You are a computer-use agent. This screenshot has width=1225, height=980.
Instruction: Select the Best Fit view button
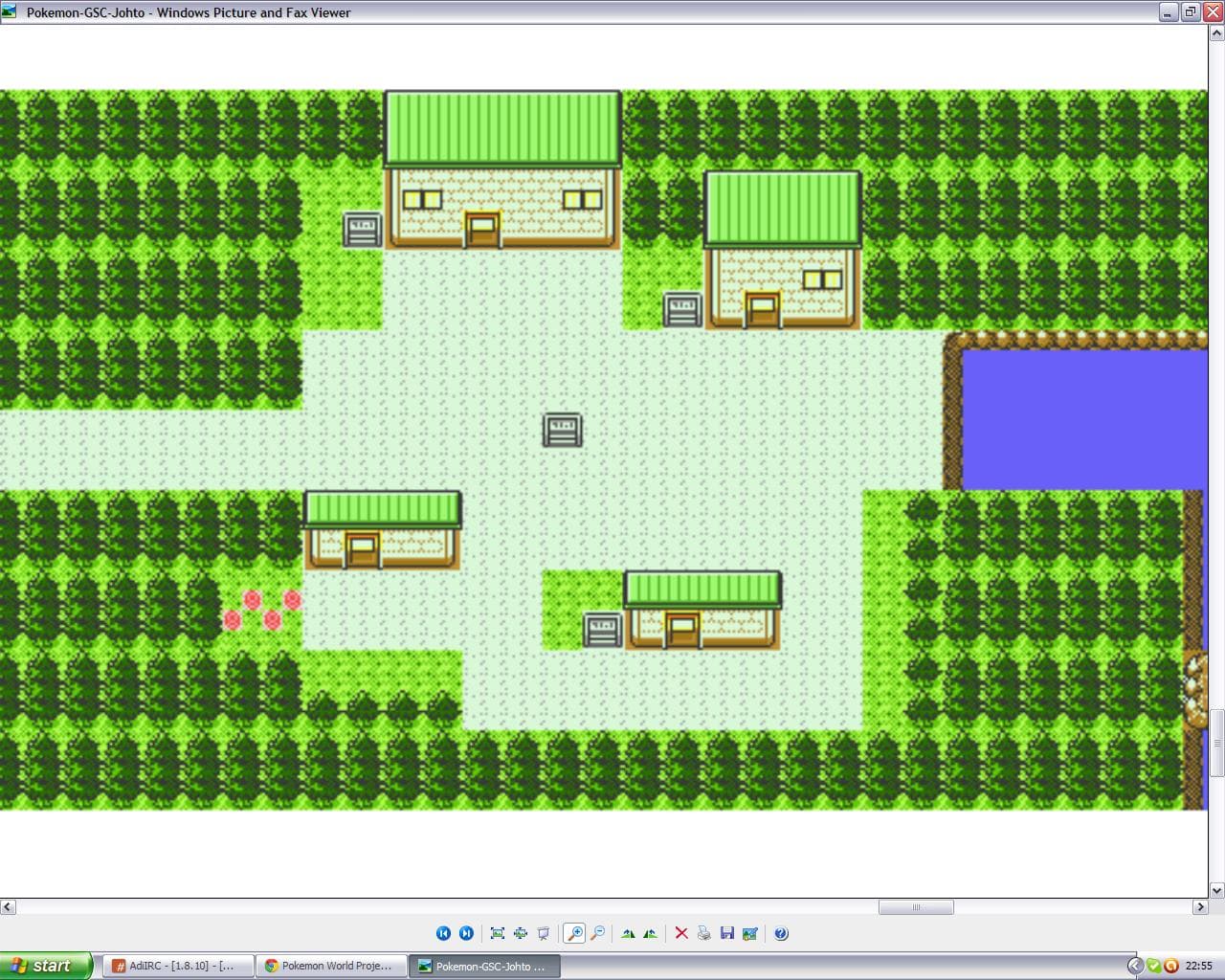[x=498, y=933]
